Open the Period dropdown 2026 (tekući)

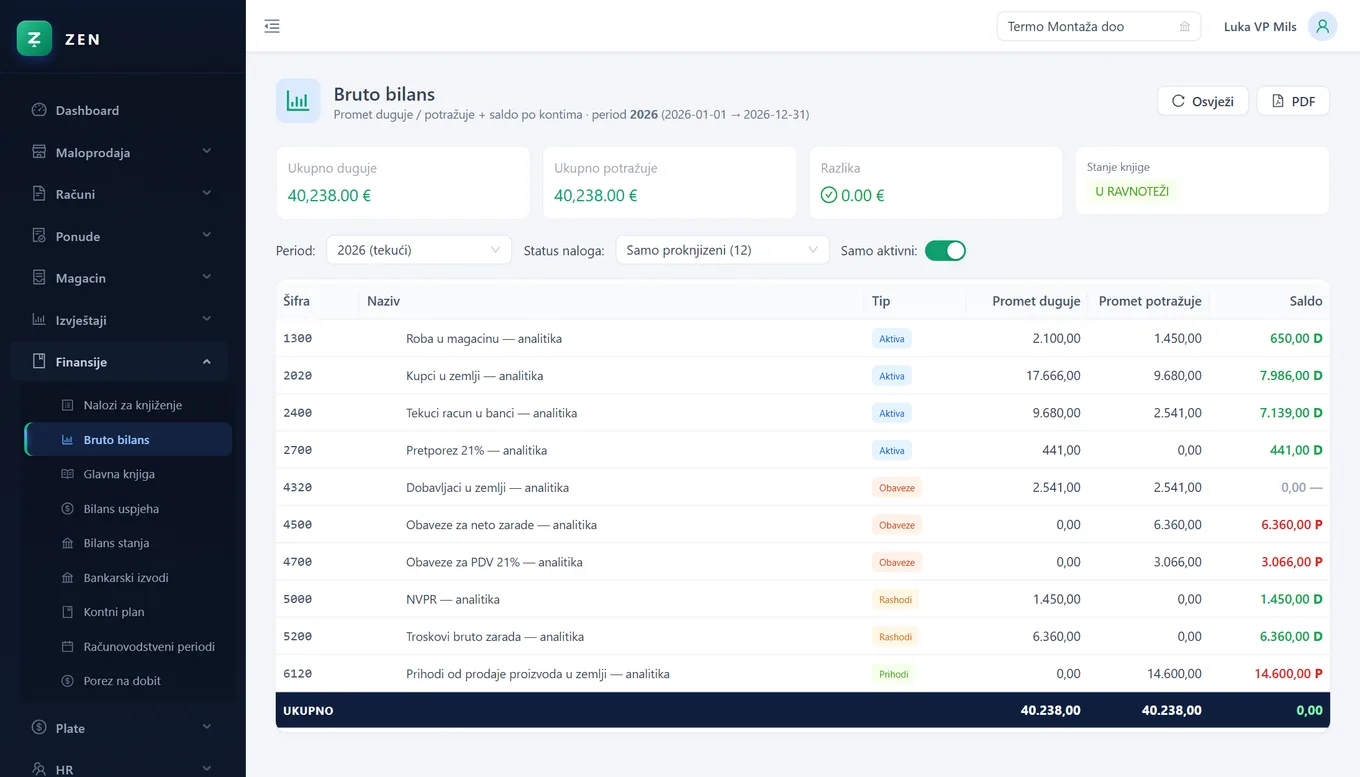[419, 250]
